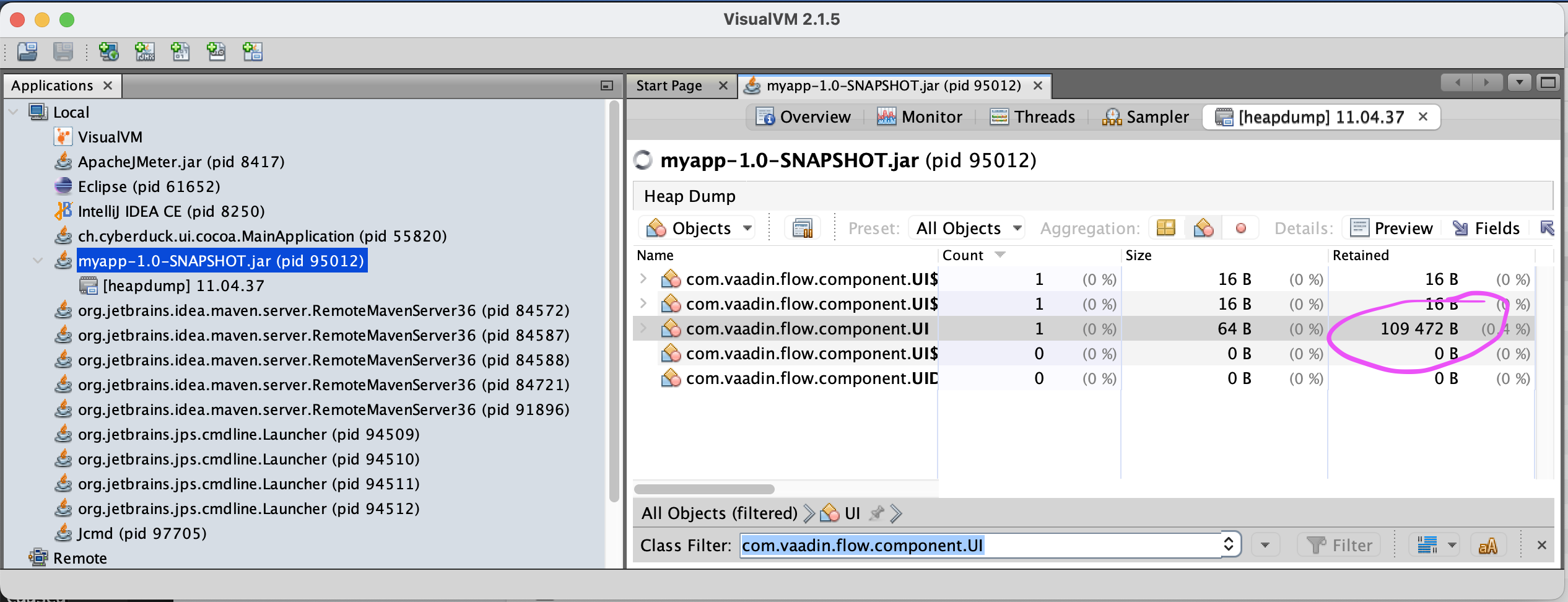Select the case-sensitive filter match icon
Screen dimensions: 1568x602
click(x=1489, y=545)
